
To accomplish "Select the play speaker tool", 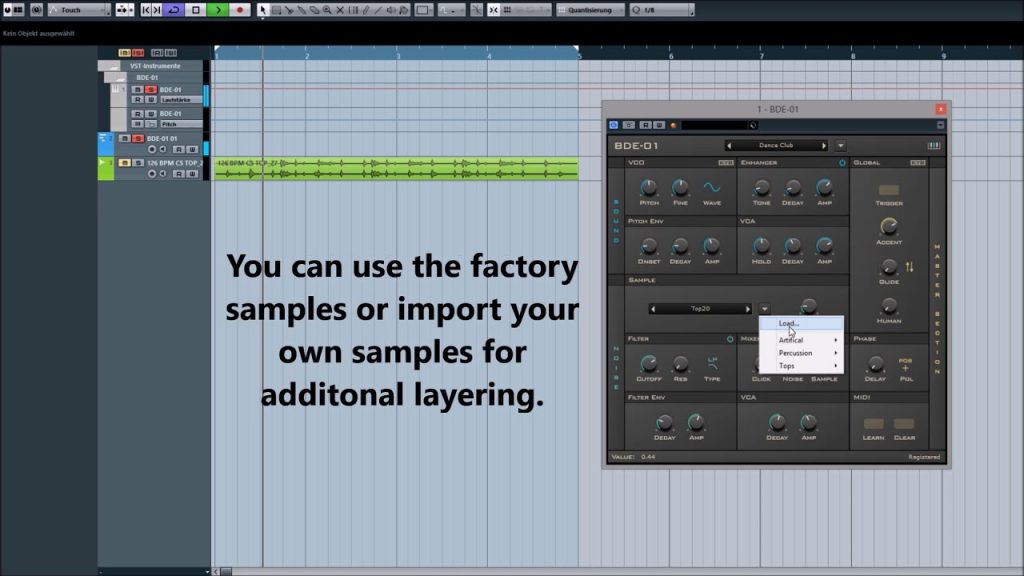I will [391, 10].
